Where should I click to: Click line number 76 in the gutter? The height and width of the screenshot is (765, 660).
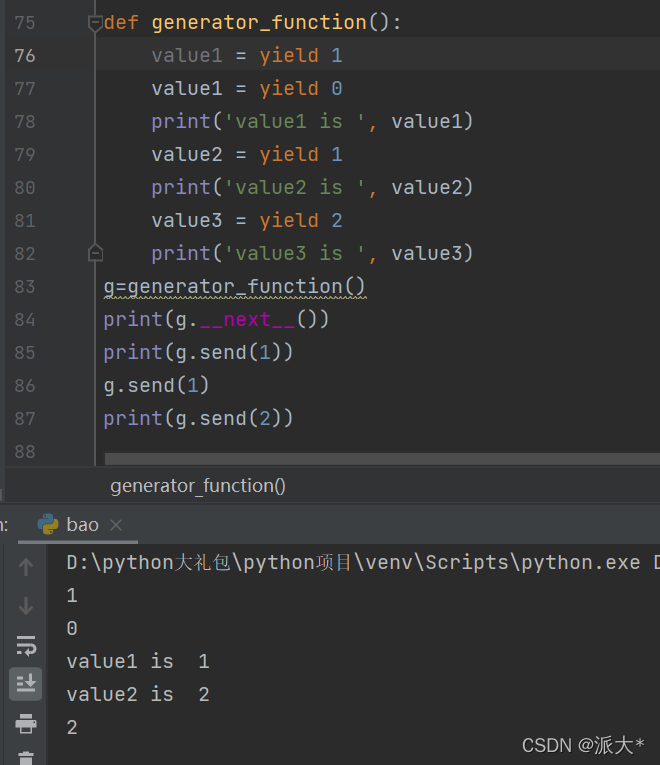pyautogui.click(x=25, y=56)
